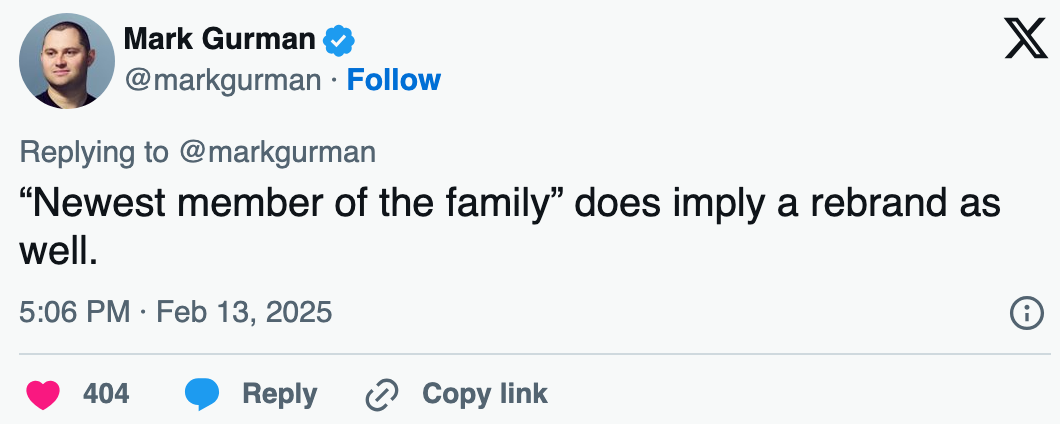Click the 404 likes count

pyautogui.click(x=106, y=394)
